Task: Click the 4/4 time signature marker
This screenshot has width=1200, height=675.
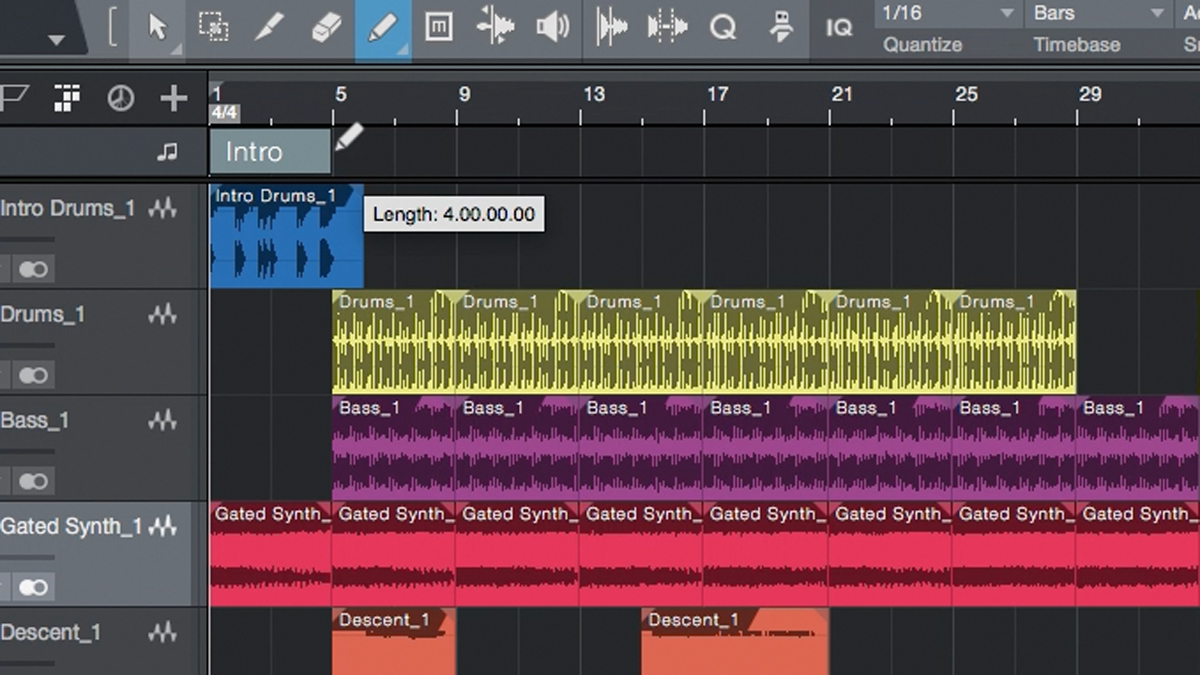Action: (x=223, y=114)
